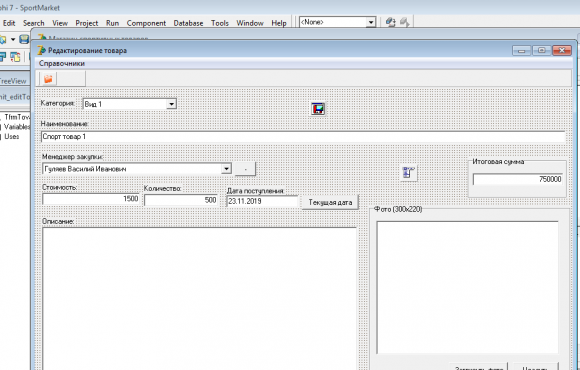
Task: Click the small button beside manager combo
Action: [245, 169]
